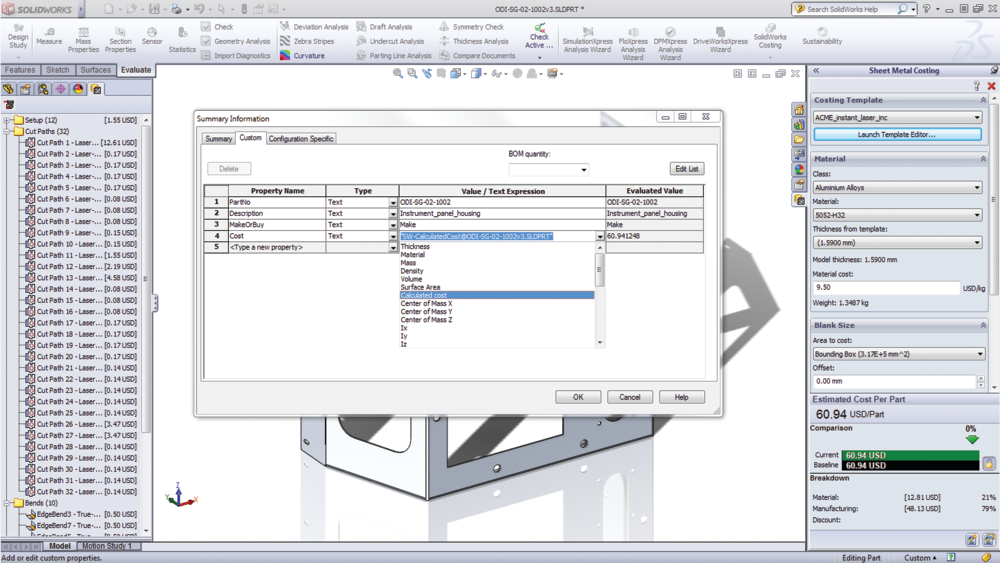
Task: Run Deviation Analysis
Action: pos(314,27)
